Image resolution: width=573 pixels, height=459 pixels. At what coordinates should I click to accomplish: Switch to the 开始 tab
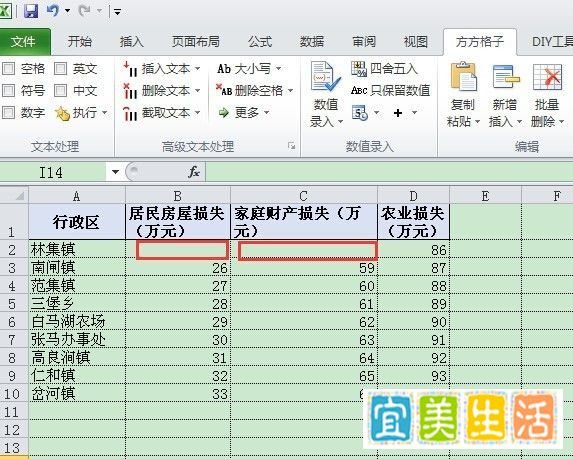pos(79,42)
